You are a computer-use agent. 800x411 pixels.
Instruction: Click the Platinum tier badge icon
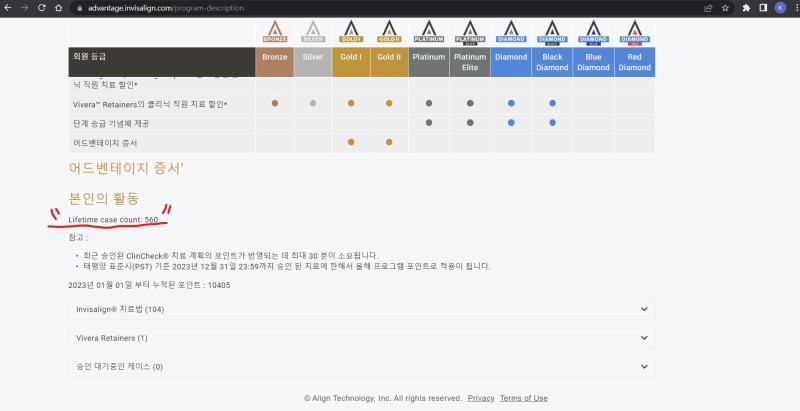pos(429,32)
